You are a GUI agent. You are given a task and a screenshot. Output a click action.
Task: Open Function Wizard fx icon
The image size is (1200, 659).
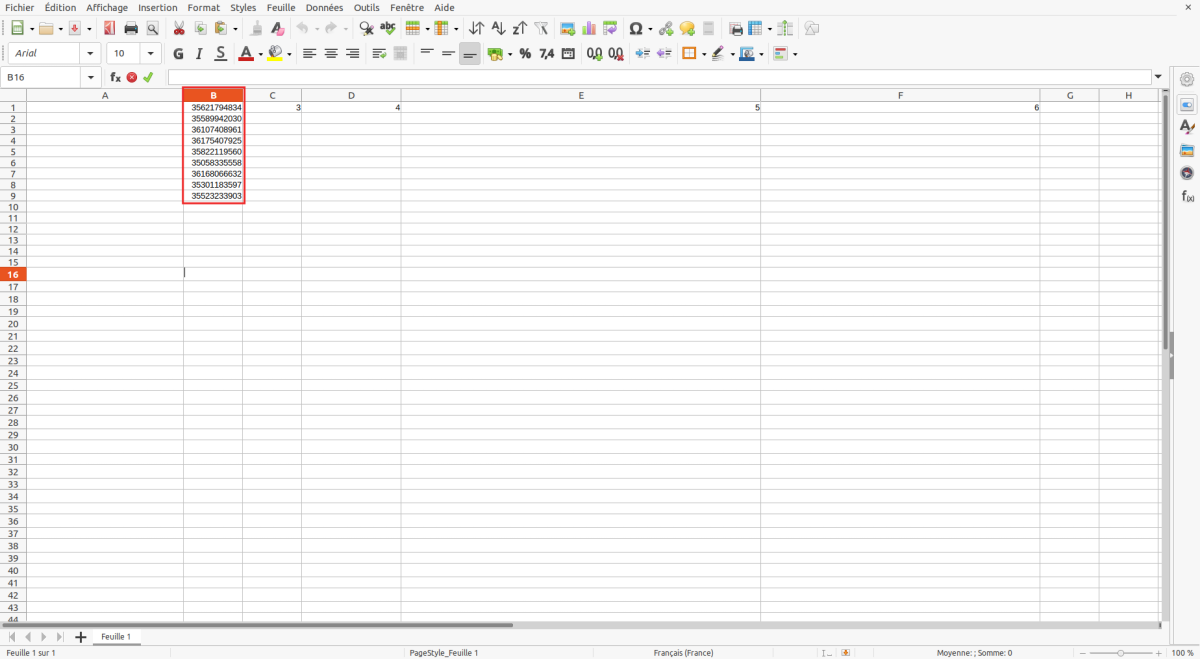pos(115,77)
